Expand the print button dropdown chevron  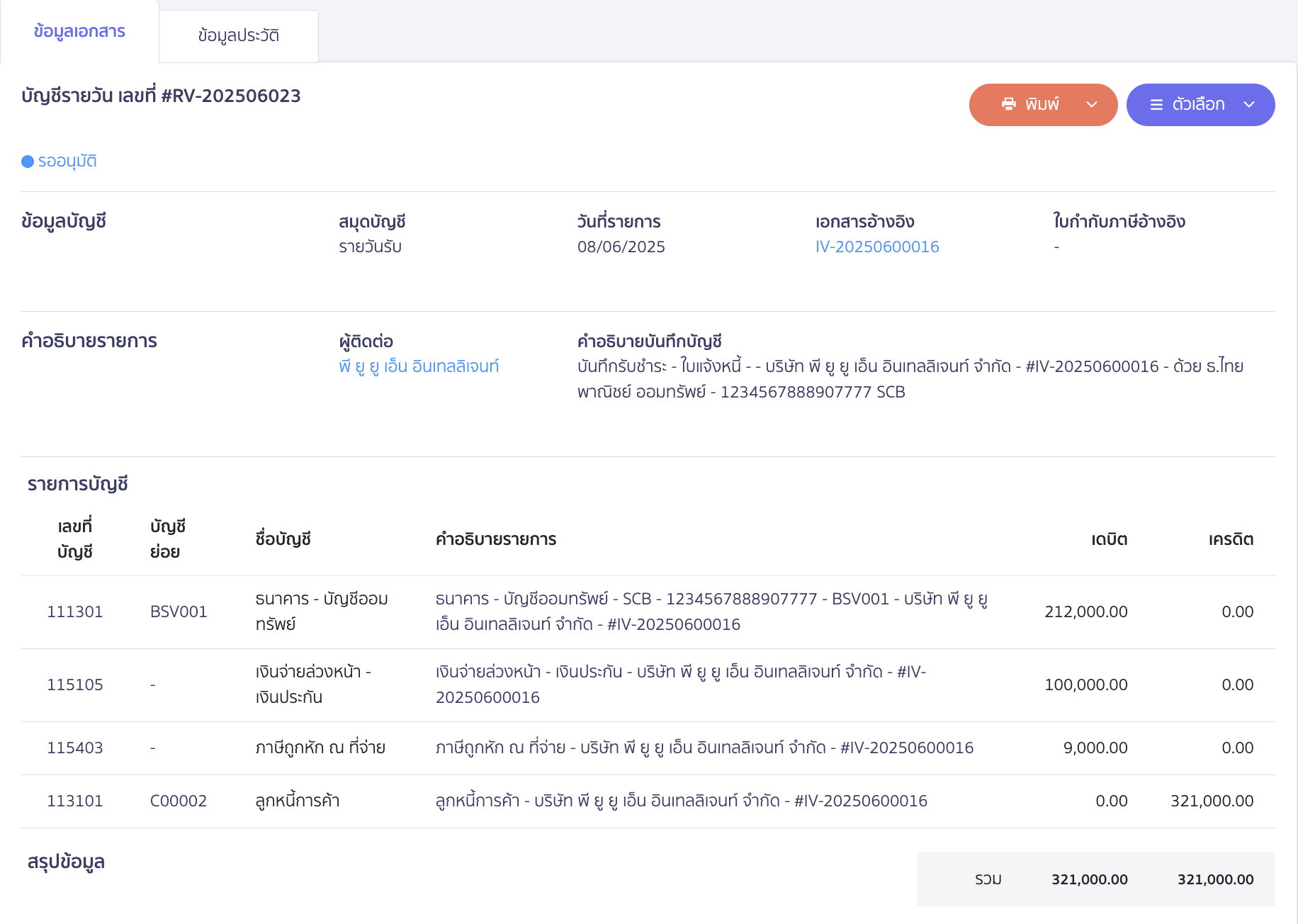(1092, 105)
